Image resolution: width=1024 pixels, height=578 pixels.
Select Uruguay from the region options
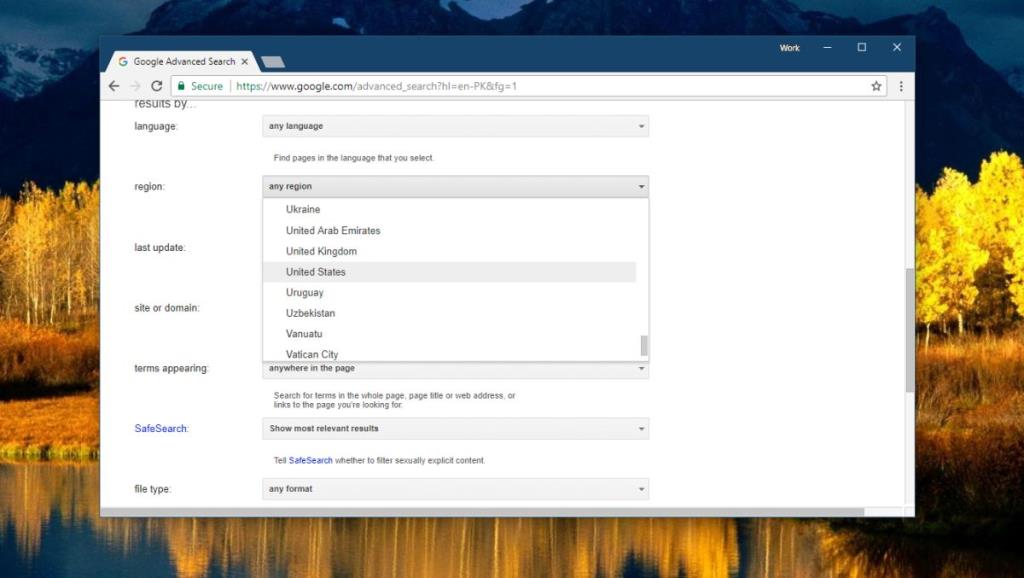click(304, 293)
